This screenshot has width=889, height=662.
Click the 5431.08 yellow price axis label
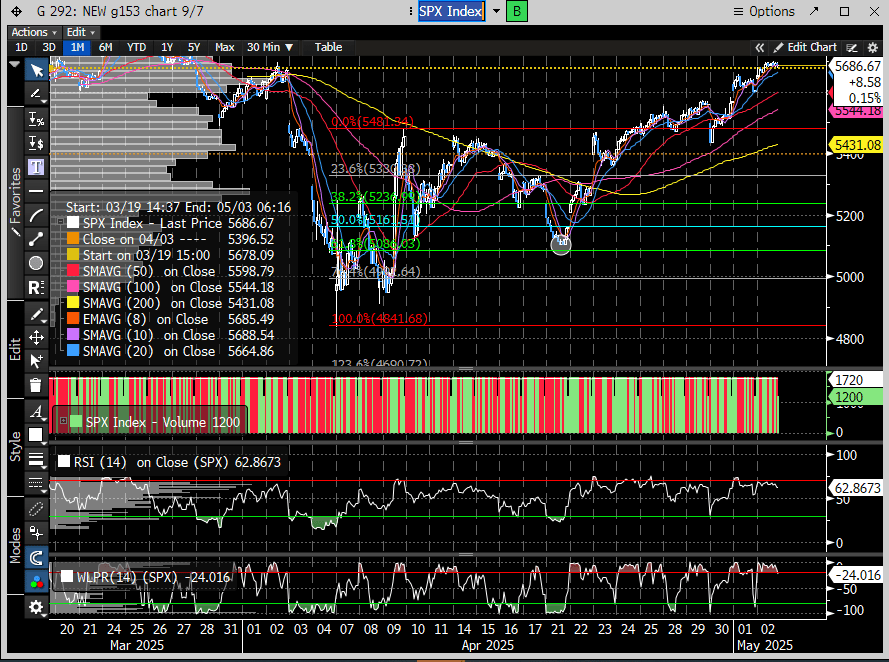pos(857,145)
